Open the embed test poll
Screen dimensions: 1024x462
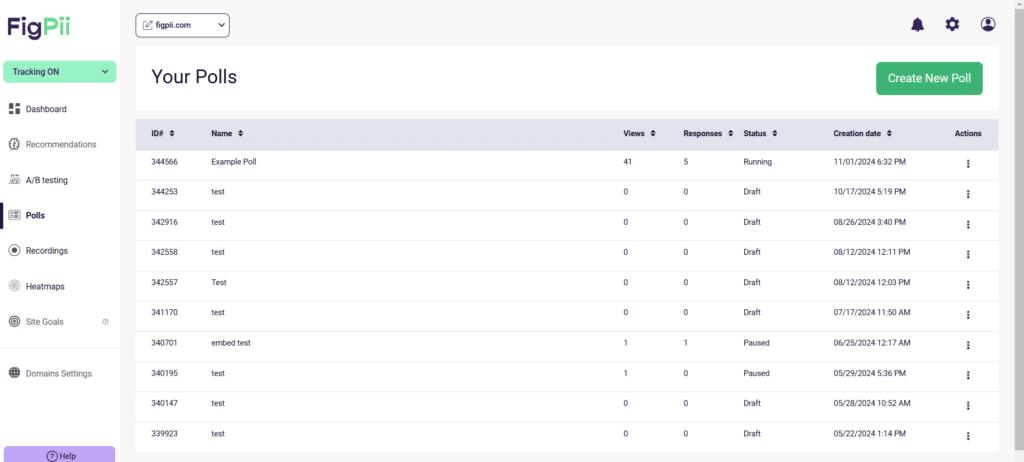tap(231, 342)
